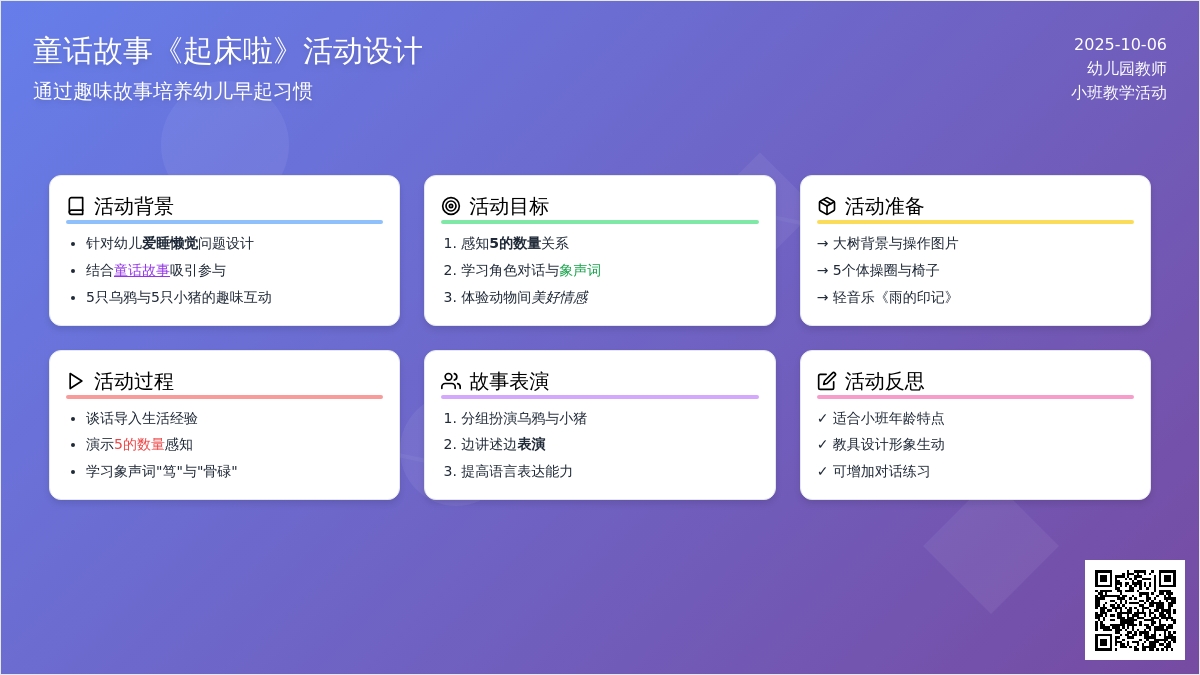Select the 轻音乐《雨的印记》 list item
The width and height of the screenshot is (1200, 675).
click(894, 297)
